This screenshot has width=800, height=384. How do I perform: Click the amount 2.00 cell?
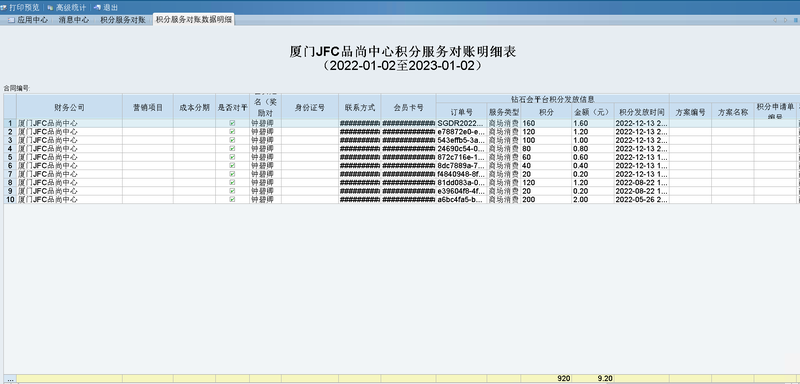click(x=593, y=199)
